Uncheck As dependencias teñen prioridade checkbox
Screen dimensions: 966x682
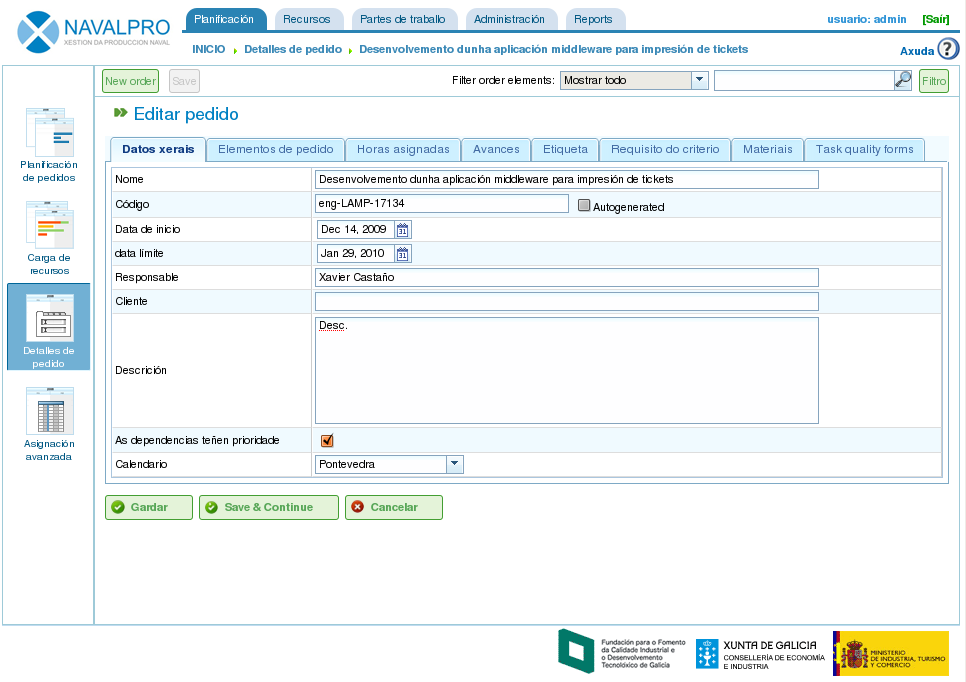pyautogui.click(x=327, y=441)
